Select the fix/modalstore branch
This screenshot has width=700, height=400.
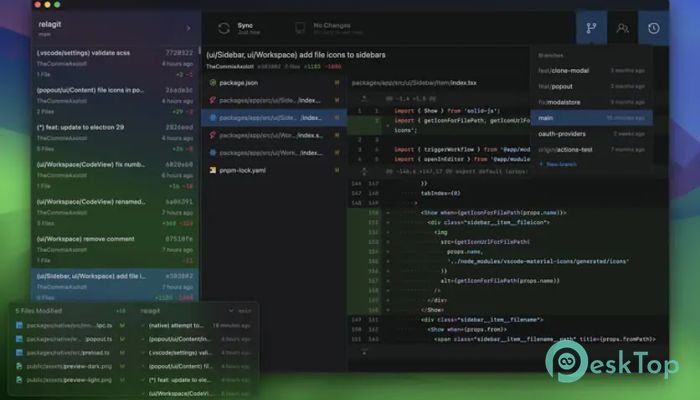tap(591, 102)
